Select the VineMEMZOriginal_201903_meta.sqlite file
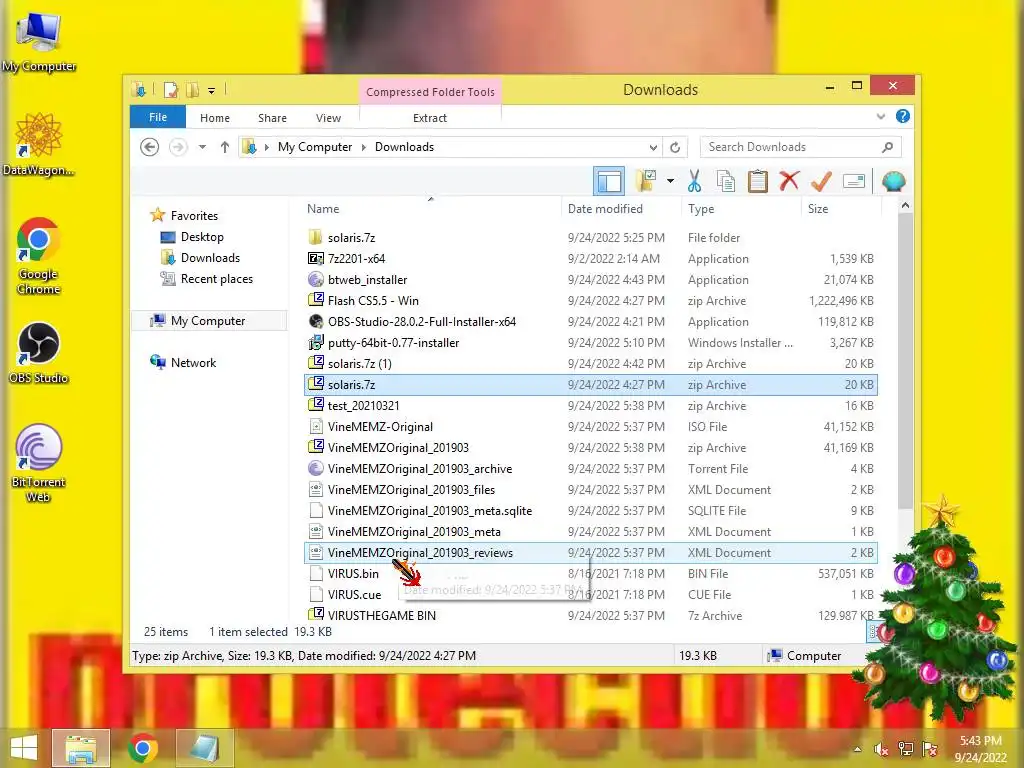The width and height of the screenshot is (1024, 768). pyautogui.click(x=591, y=511)
